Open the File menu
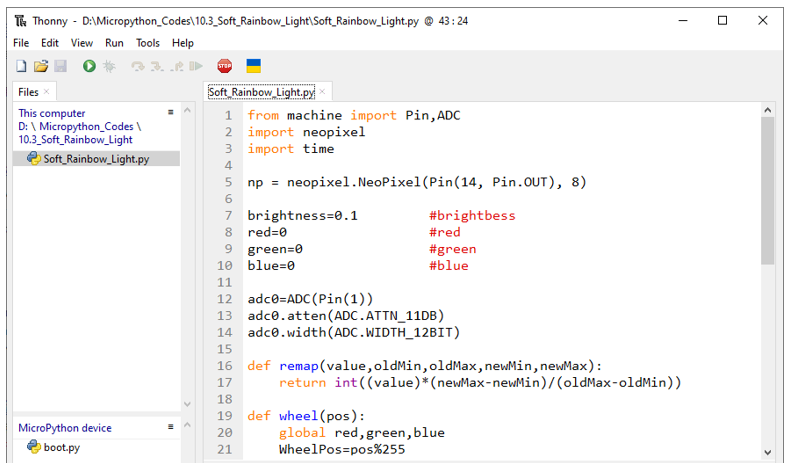789x470 pixels. coord(21,43)
